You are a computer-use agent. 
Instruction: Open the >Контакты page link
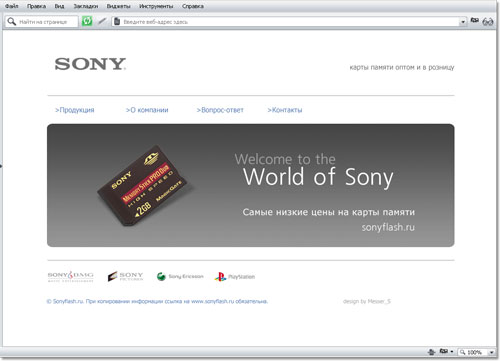tap(285, 110)
